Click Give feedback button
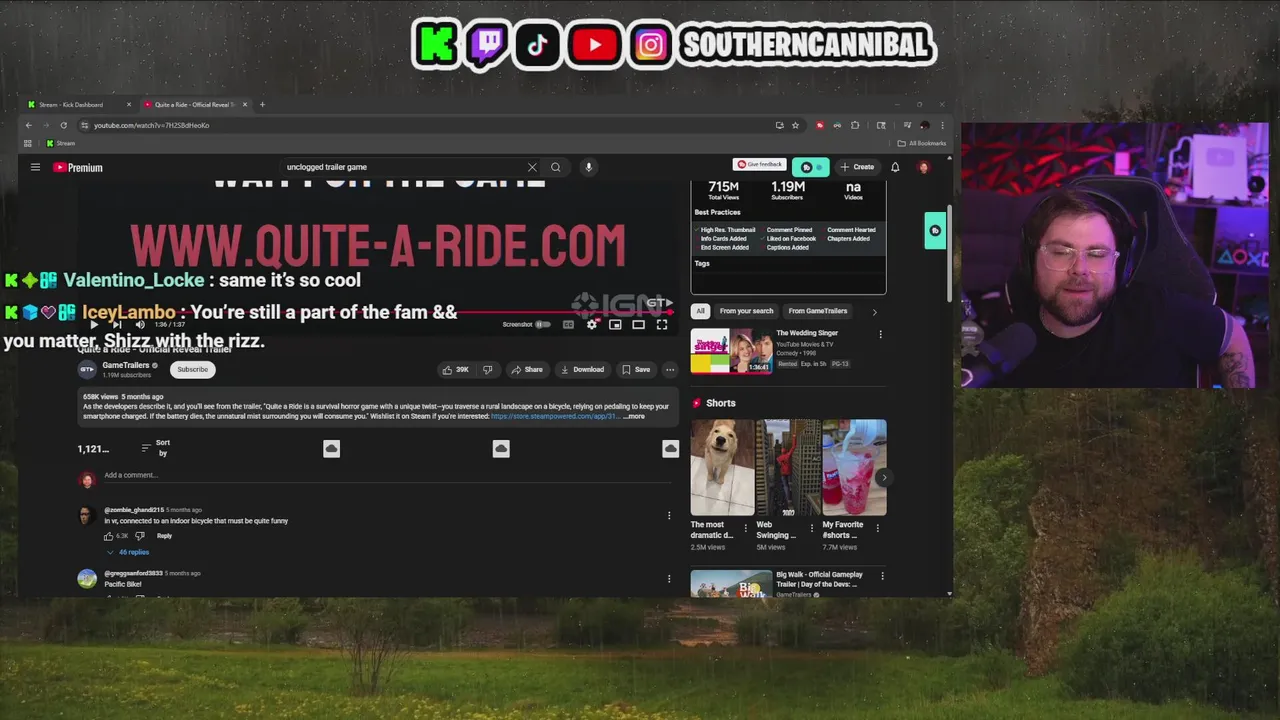This screenshot has height=720, width=1280. click(759, 165)
